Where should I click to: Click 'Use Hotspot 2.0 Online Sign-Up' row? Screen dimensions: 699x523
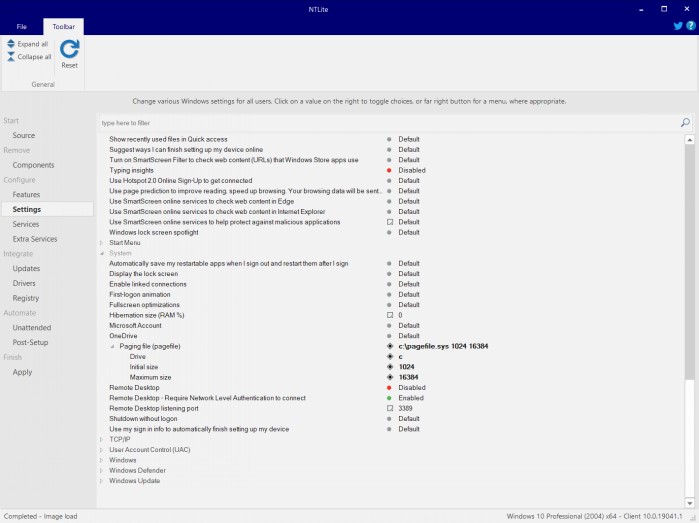(x=181, y=181)
